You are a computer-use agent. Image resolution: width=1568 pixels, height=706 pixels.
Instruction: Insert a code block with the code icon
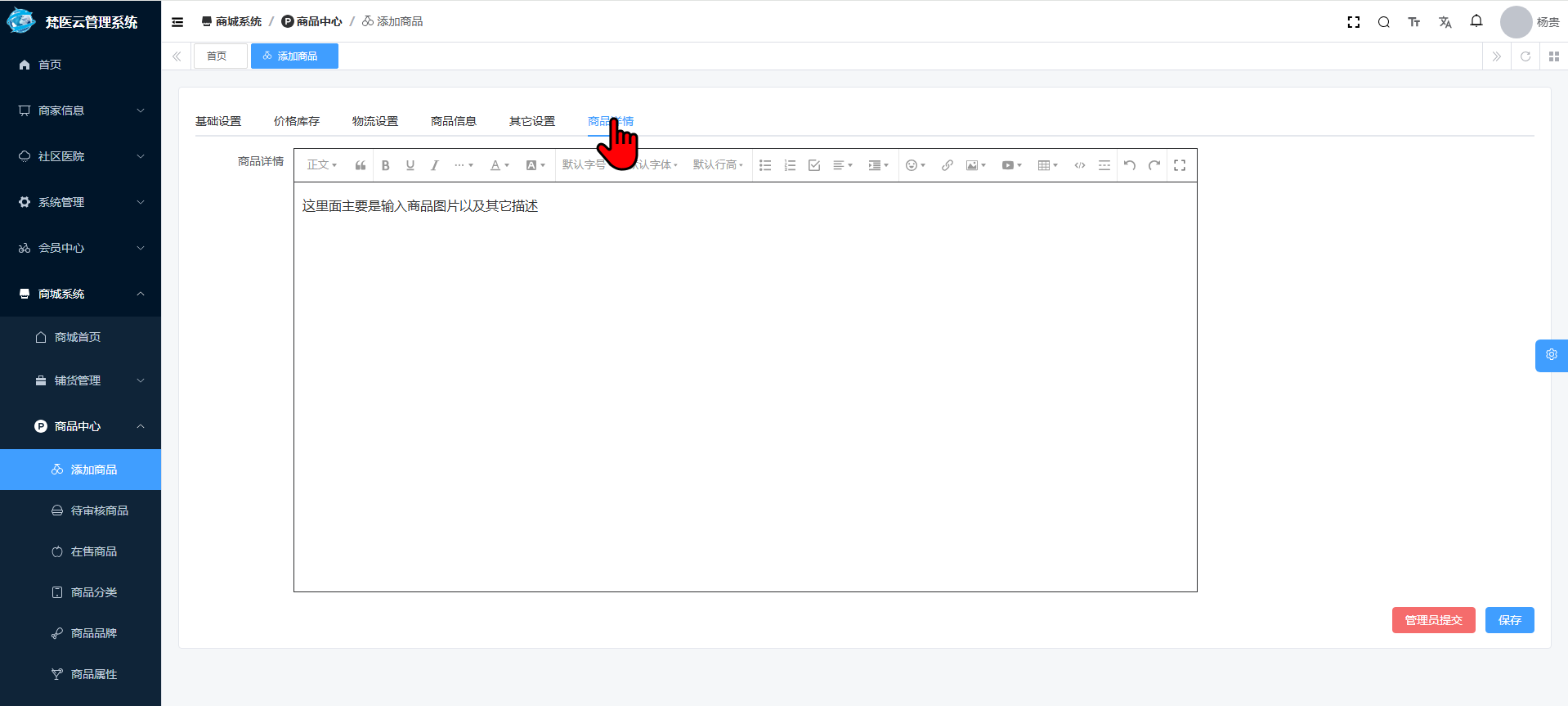(1079, 165)
